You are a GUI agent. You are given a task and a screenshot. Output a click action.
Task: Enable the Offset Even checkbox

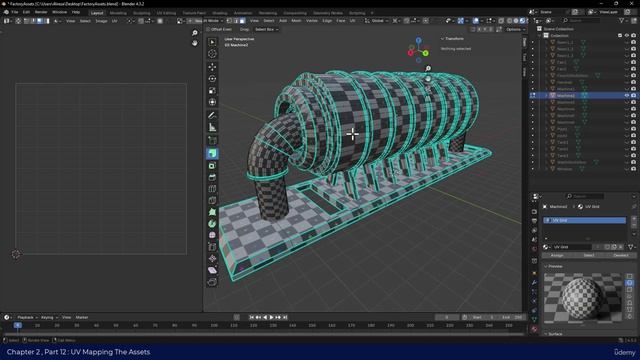(208, 29)
